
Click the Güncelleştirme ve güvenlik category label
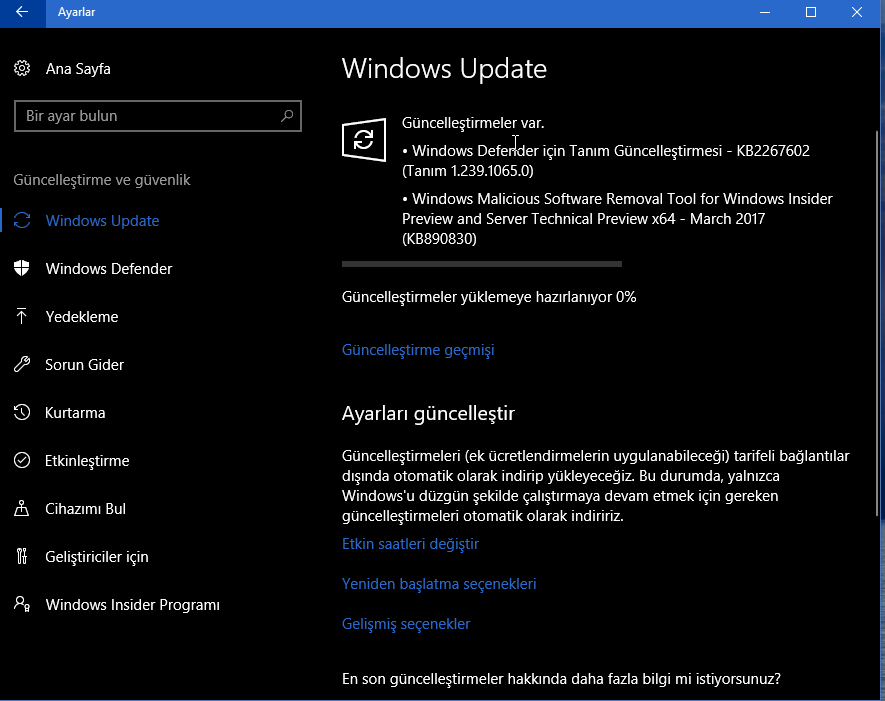click(102, 180)
